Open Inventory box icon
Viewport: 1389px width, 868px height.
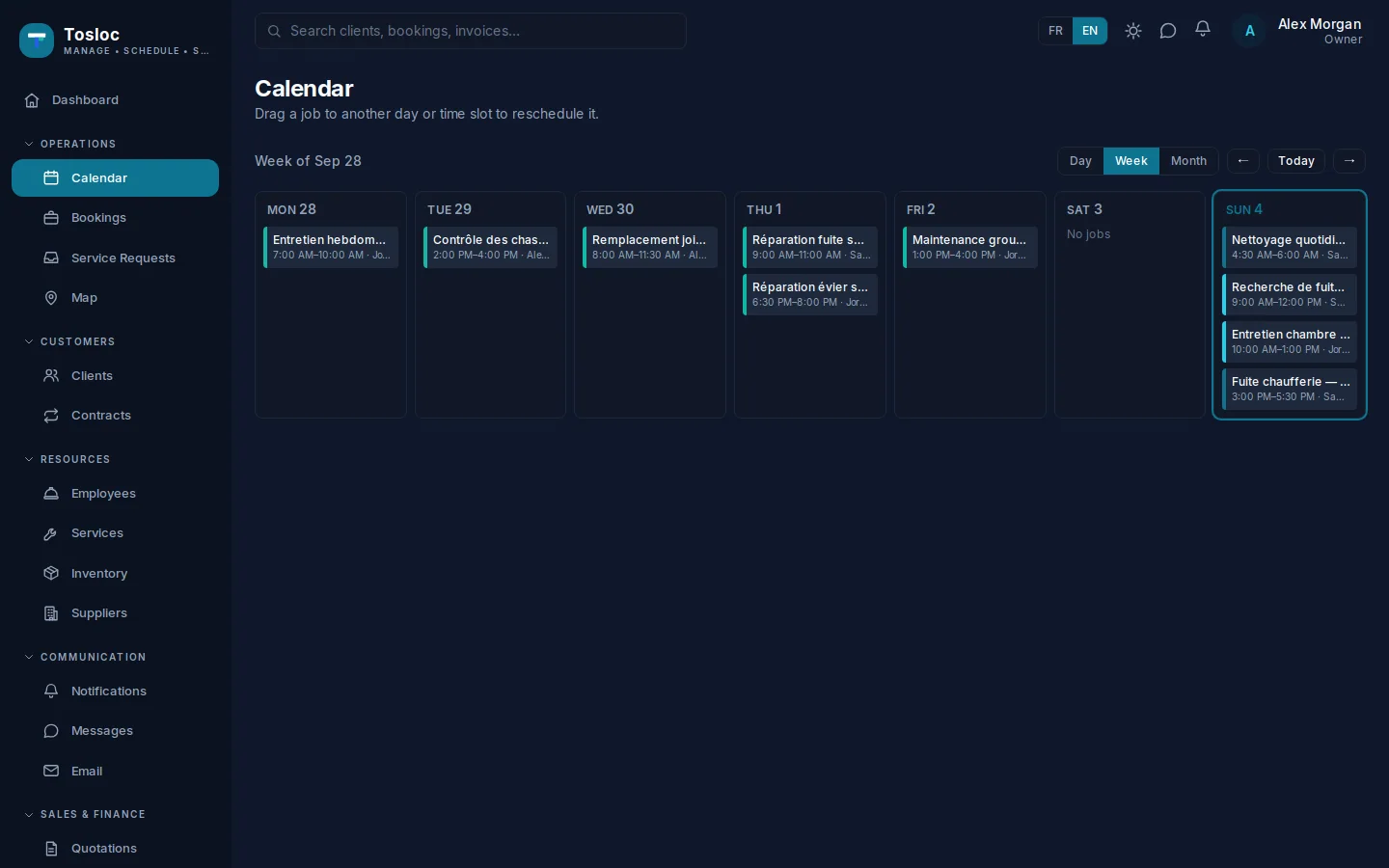(51, 574)
